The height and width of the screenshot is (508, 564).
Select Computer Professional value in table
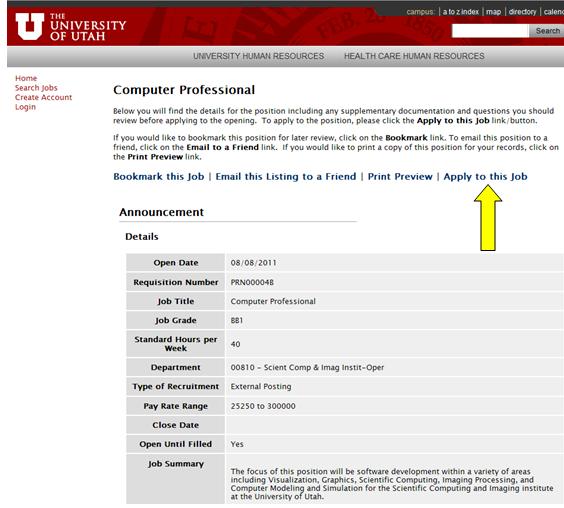273,301
